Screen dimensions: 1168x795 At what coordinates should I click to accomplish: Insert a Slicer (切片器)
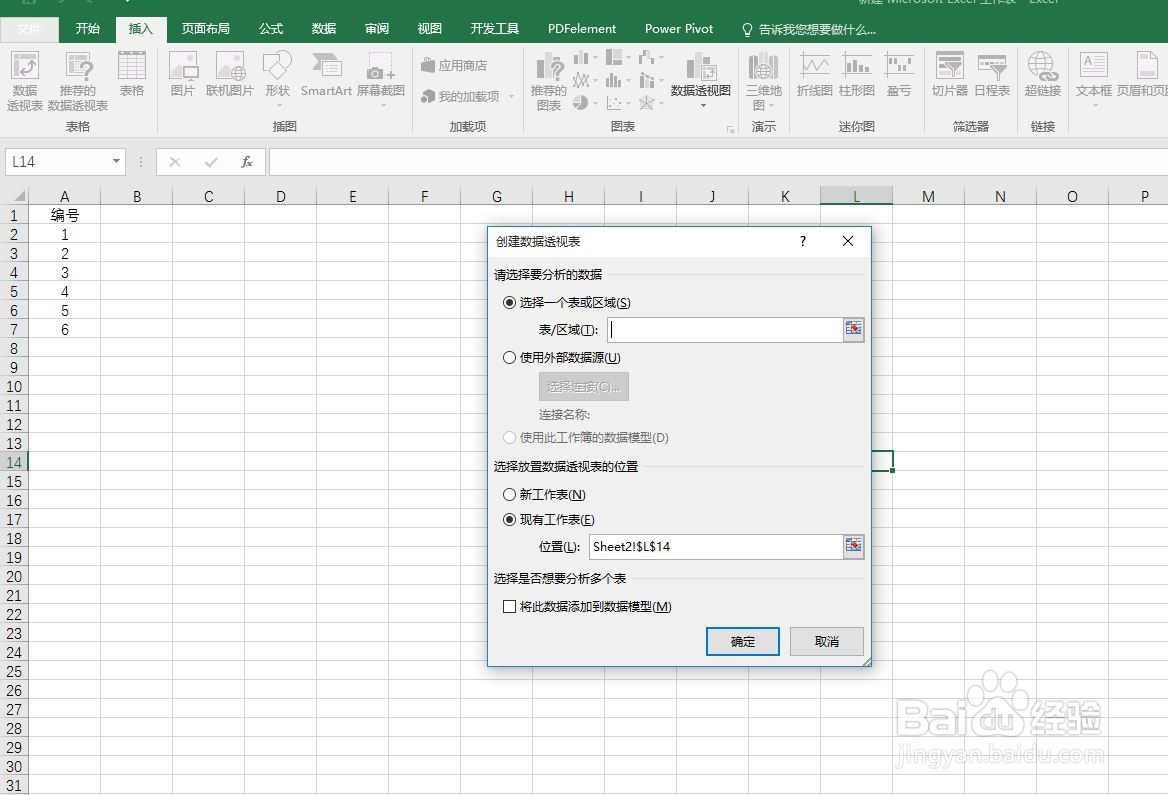click(950, 74)
